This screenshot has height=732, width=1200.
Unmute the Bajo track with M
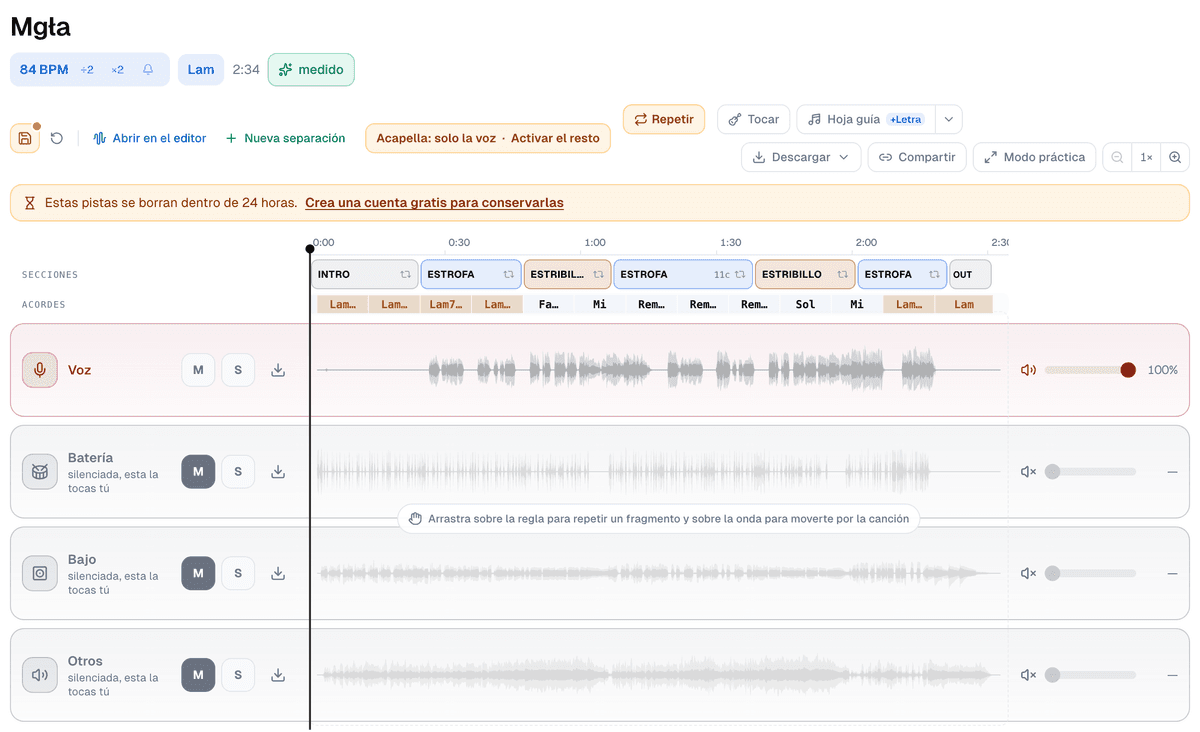pyautogui.click(x=198, y=573)
